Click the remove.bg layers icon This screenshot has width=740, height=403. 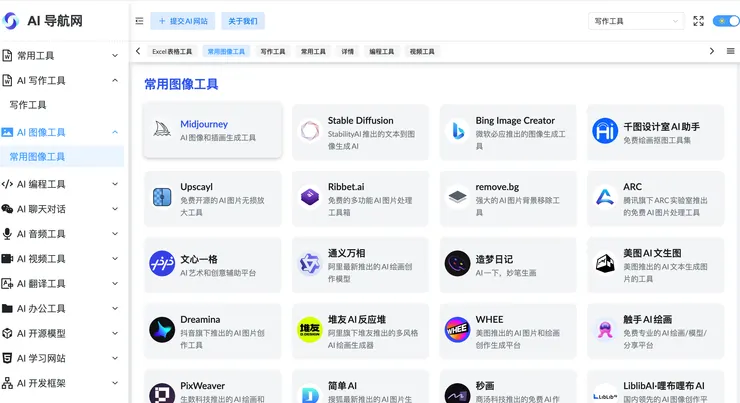pos(457,197)
